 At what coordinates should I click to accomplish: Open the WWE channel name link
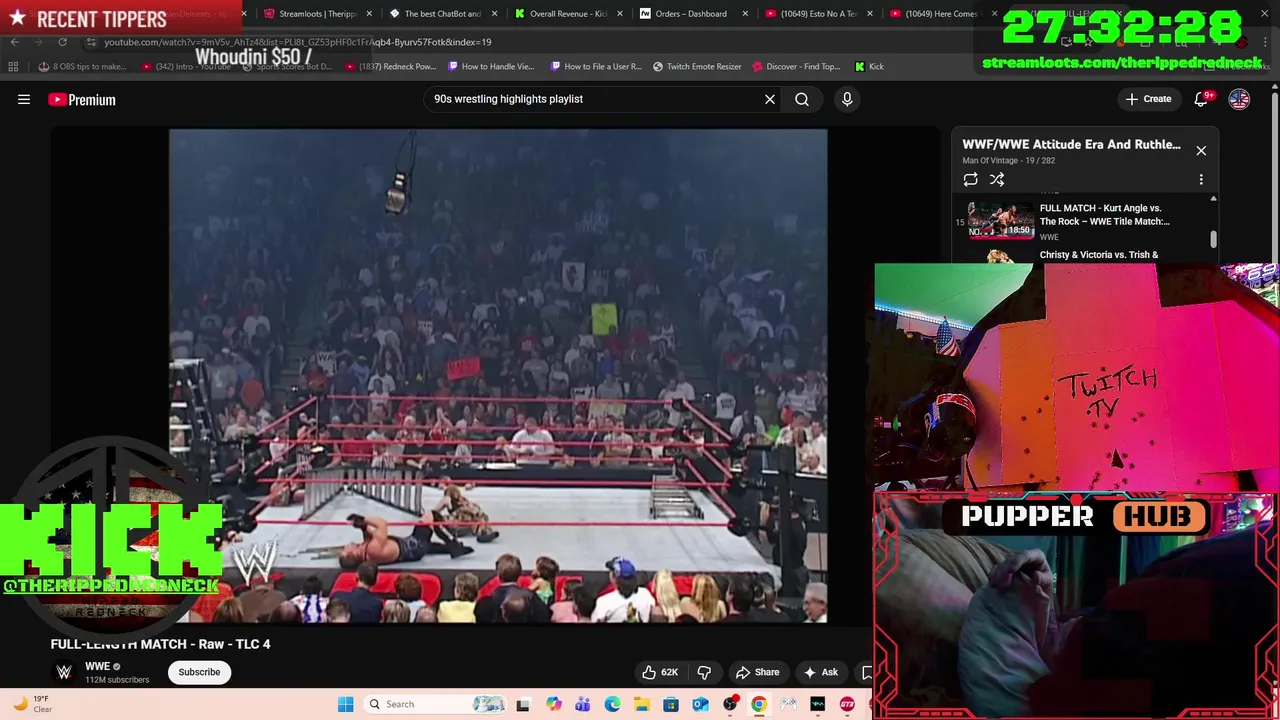coord(97,666)
